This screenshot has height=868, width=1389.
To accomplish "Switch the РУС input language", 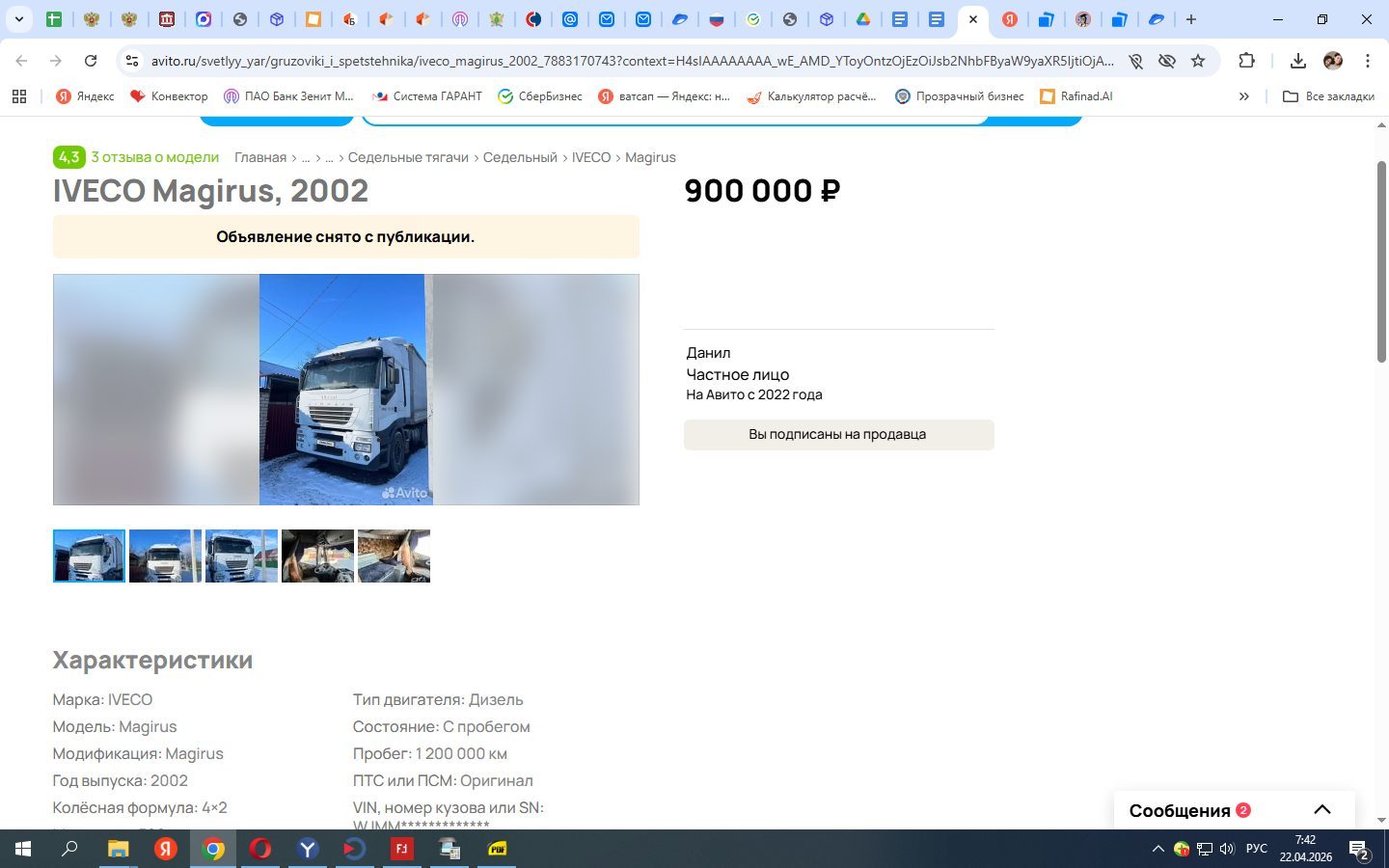I will click(1257, 849).
